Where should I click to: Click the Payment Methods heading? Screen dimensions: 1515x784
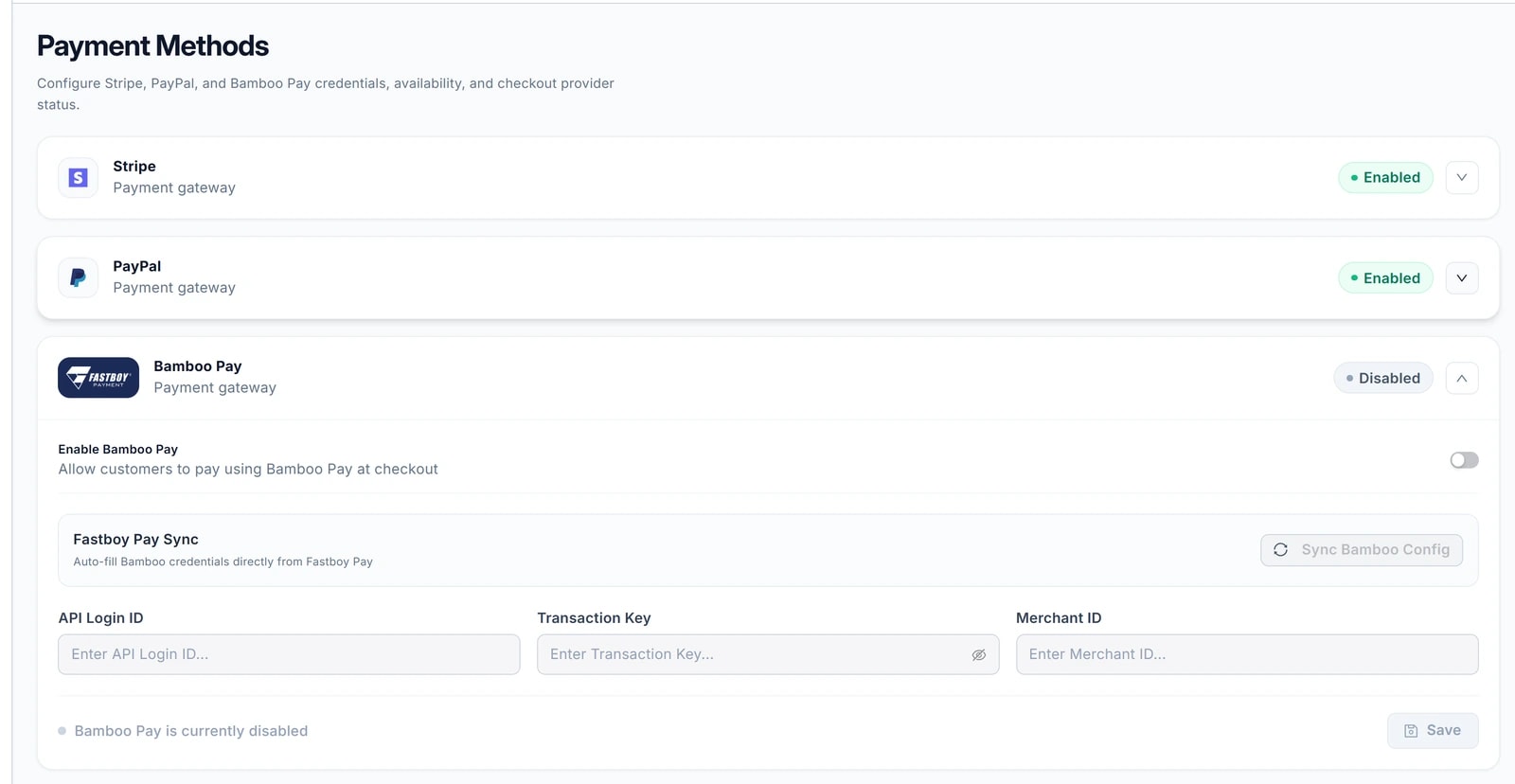point(152,45)
